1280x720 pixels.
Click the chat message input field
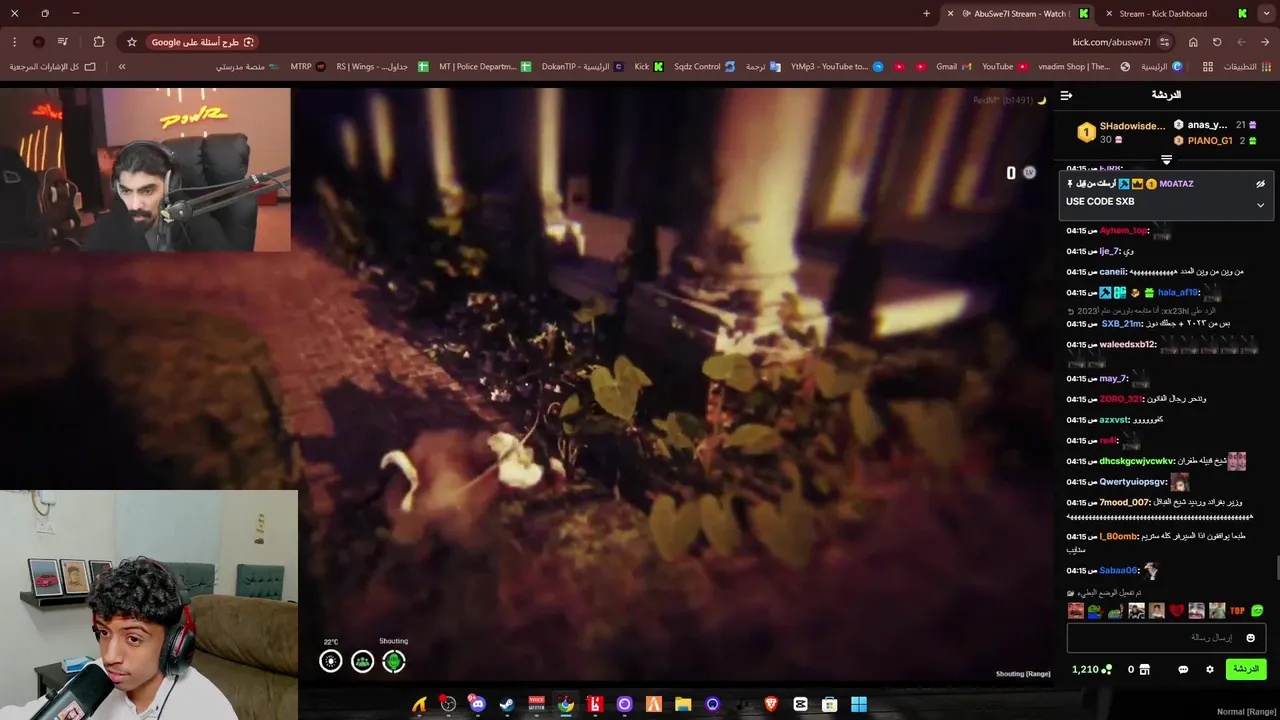tap(1167, 638)
